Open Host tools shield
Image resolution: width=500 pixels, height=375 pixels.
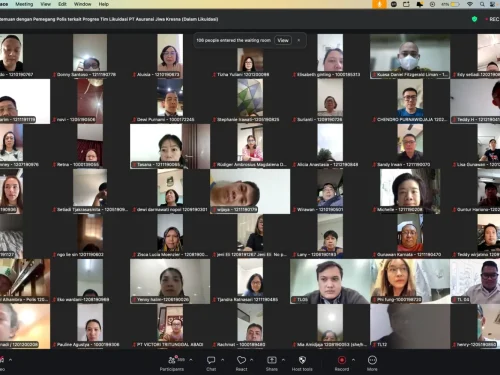click(x=302, y=363)
